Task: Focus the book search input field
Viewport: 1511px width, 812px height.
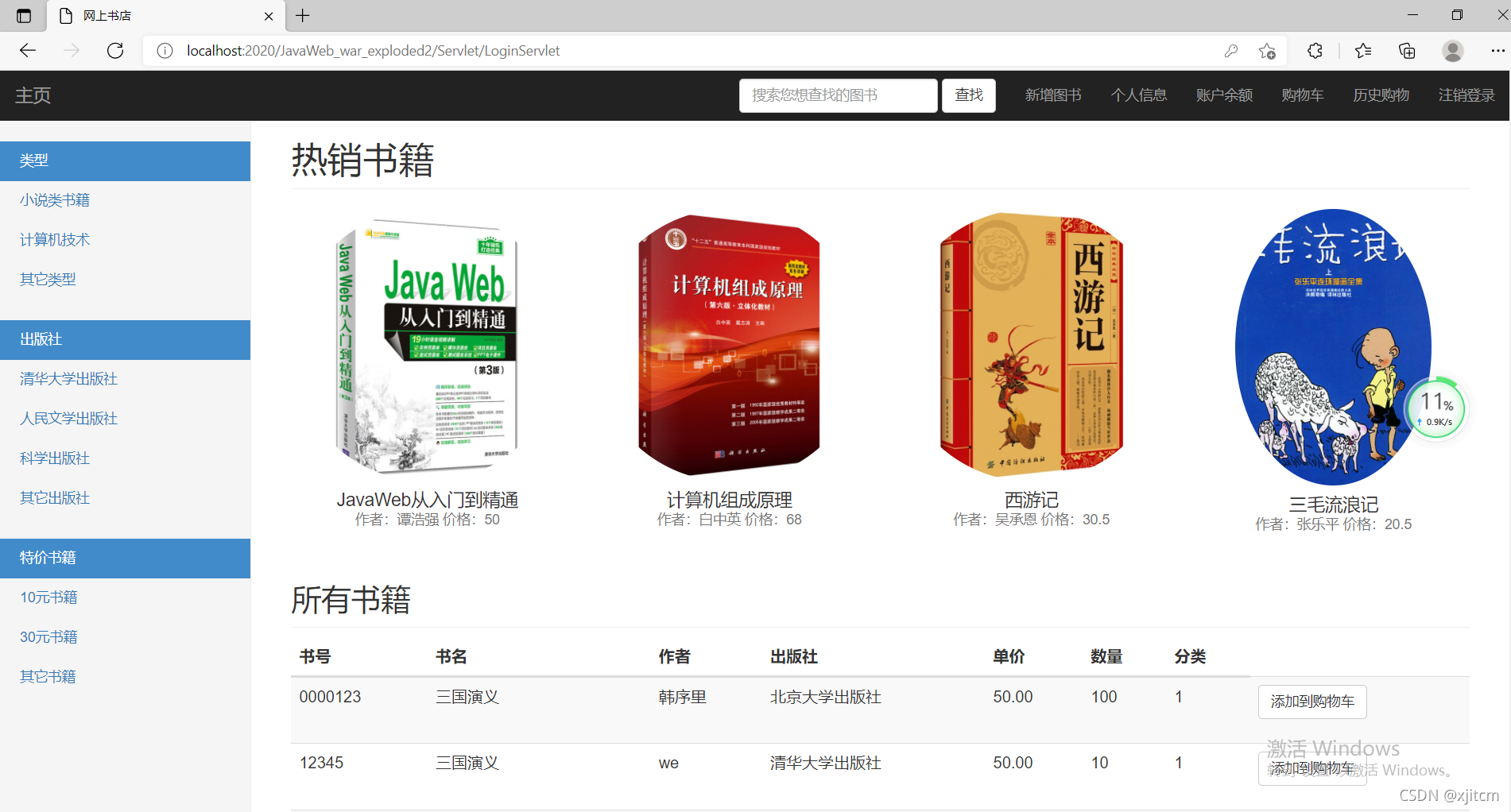Action: (838, 95)
